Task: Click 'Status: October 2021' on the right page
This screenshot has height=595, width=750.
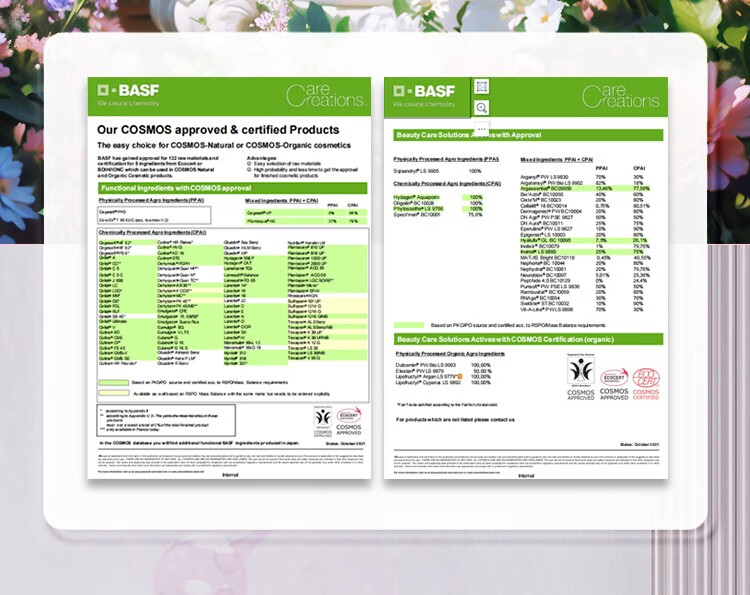Action: pyautogui.click(x=640, y=444)
